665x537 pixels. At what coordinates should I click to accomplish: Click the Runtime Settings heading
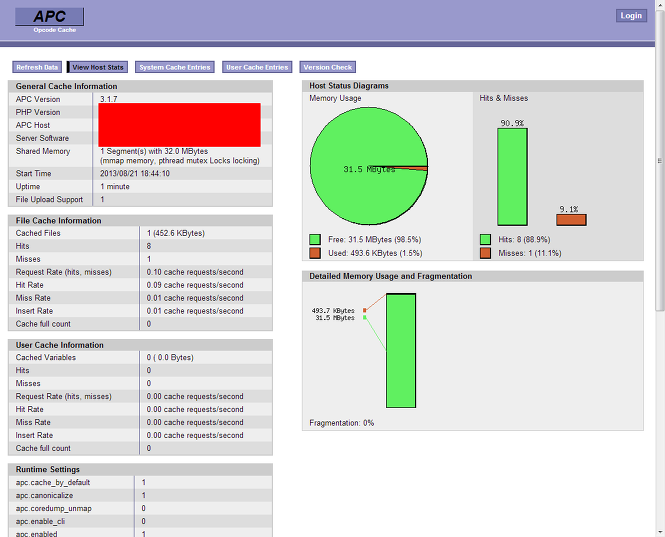click(48, 469)
